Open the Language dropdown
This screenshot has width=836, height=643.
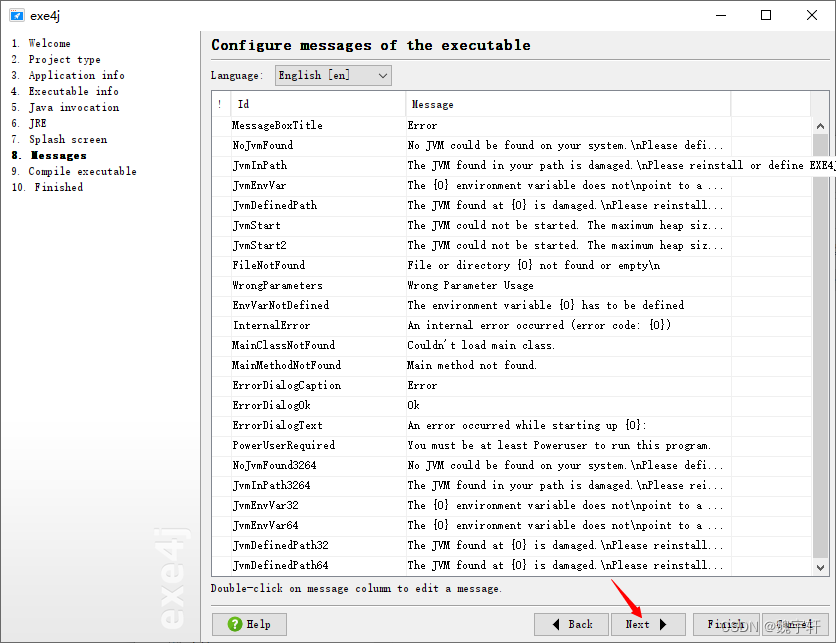383,75
